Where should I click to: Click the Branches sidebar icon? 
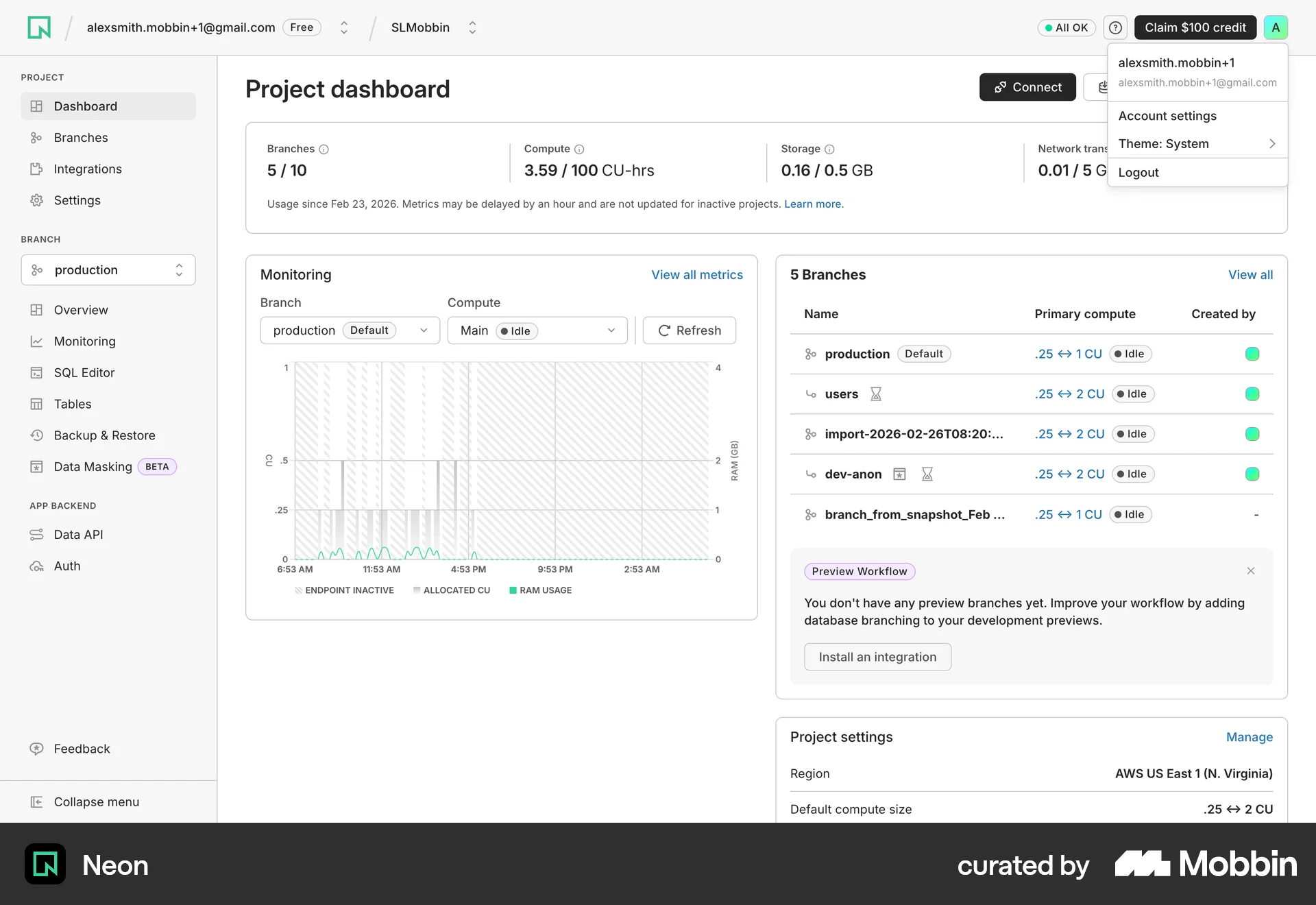[x=36, y=138]
